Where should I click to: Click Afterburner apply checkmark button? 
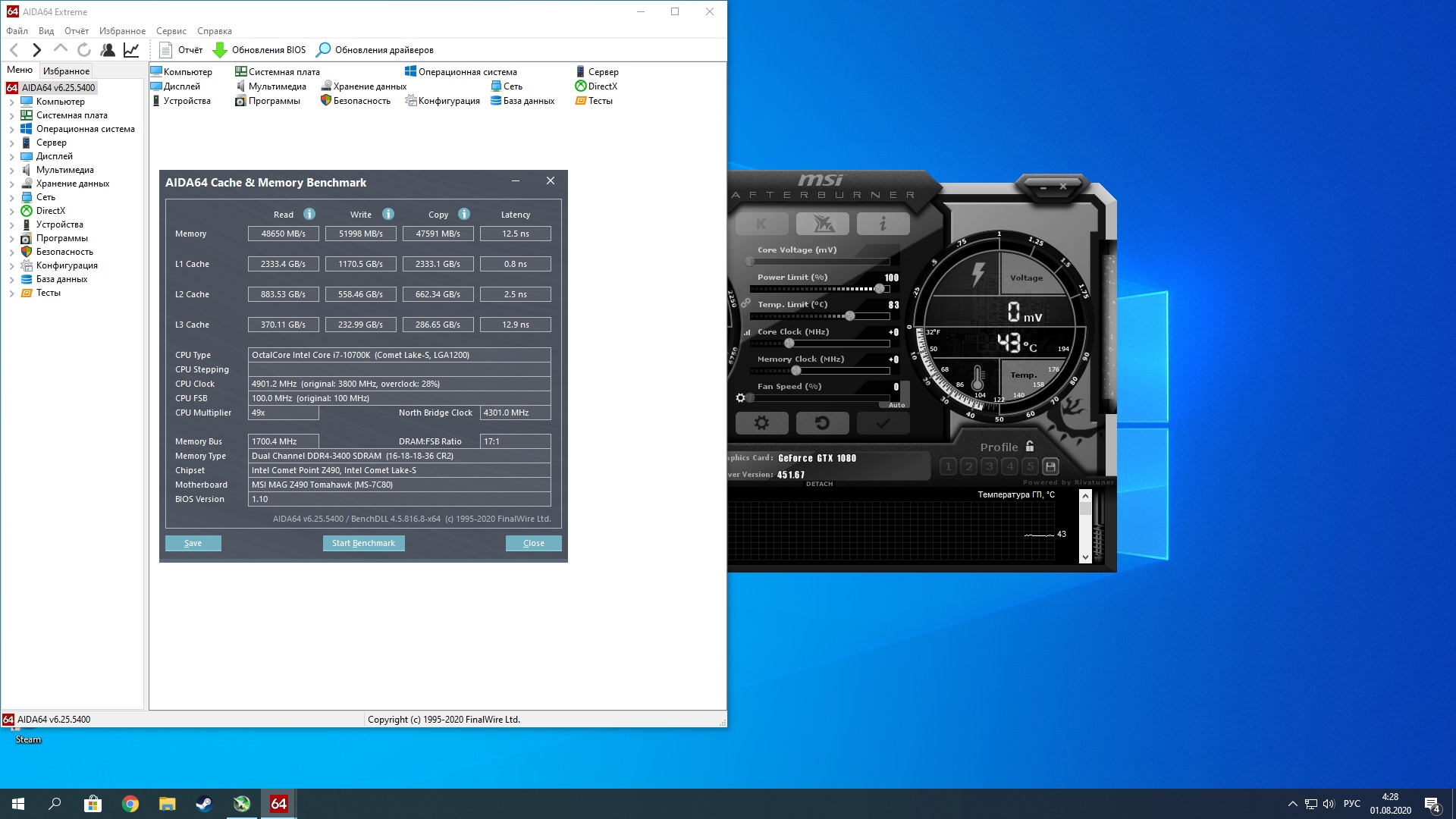click(x=883, y=423)
